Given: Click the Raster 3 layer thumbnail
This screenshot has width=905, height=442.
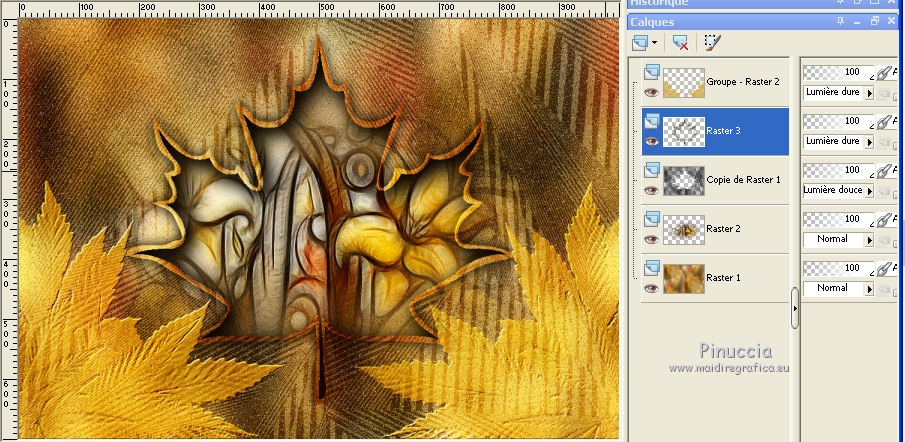Looking at the screenshot, I should tap(684, 132).
